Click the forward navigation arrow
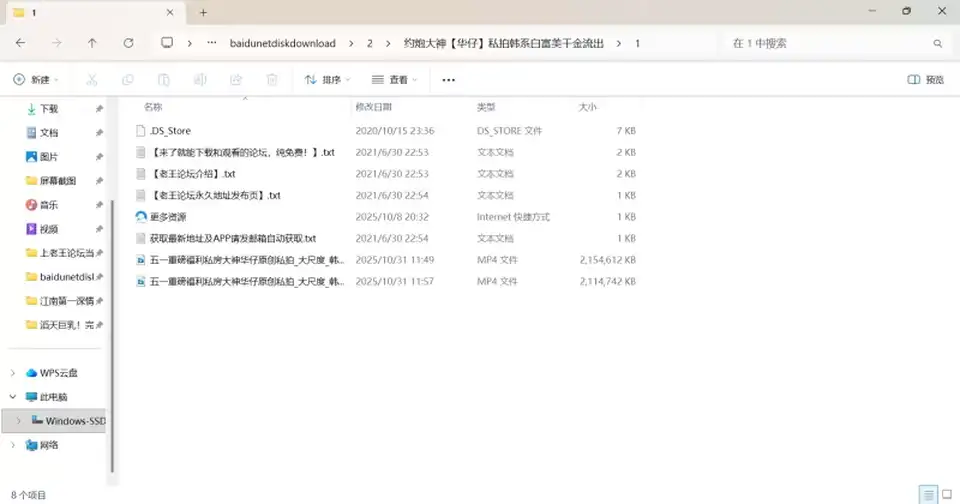 [56, 43]
